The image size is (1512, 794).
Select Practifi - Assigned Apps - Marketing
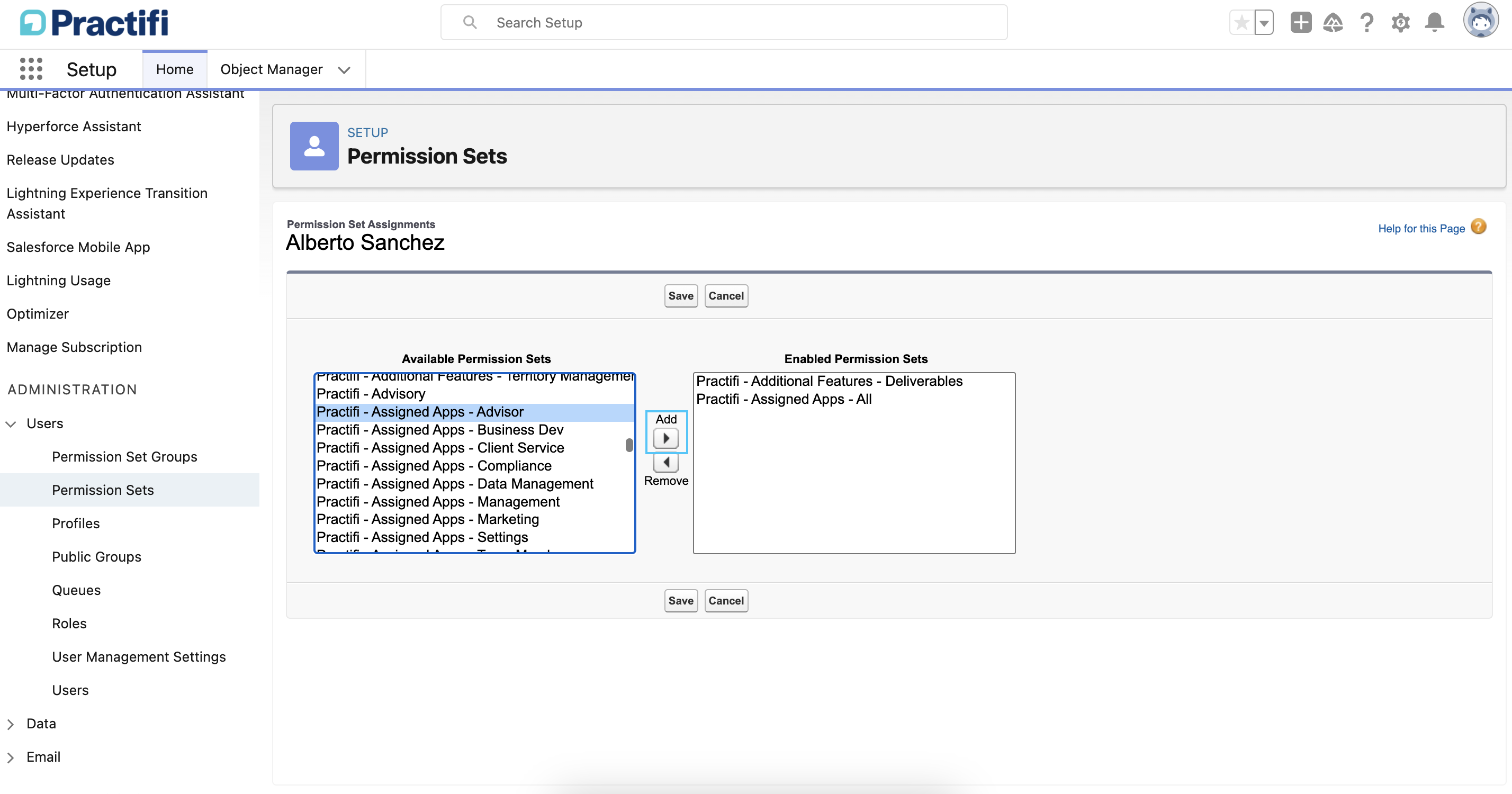[x=474, y=519]
